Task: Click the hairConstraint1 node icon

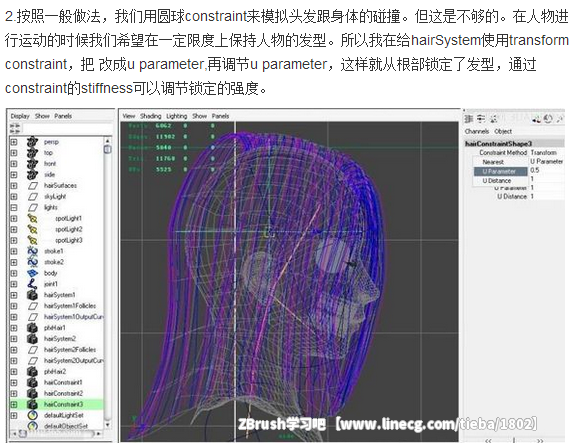Action: click(33, 382)
